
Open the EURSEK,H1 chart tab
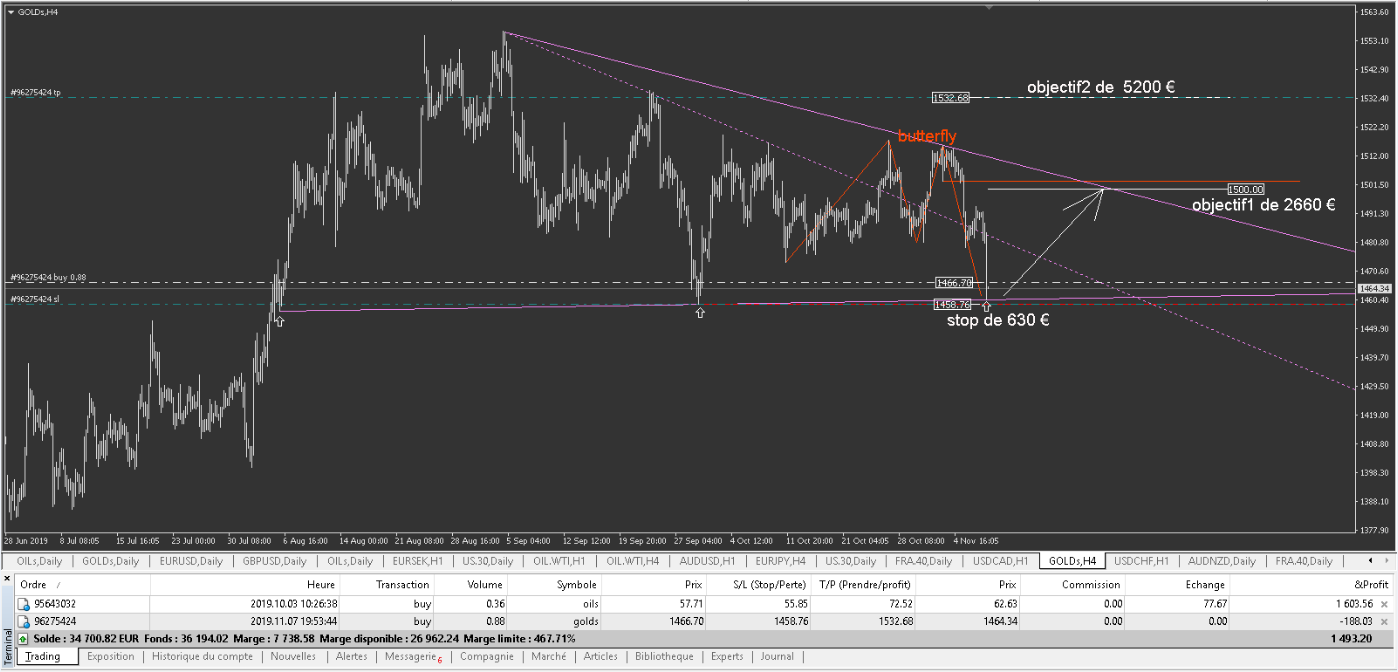418,561
